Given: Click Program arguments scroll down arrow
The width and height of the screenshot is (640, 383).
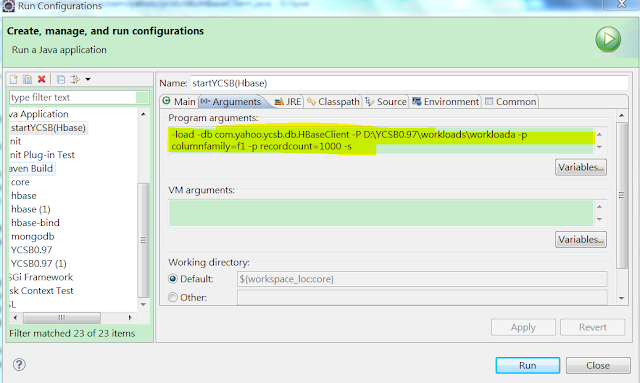Looking at the screenshot, I should point(599,147).
